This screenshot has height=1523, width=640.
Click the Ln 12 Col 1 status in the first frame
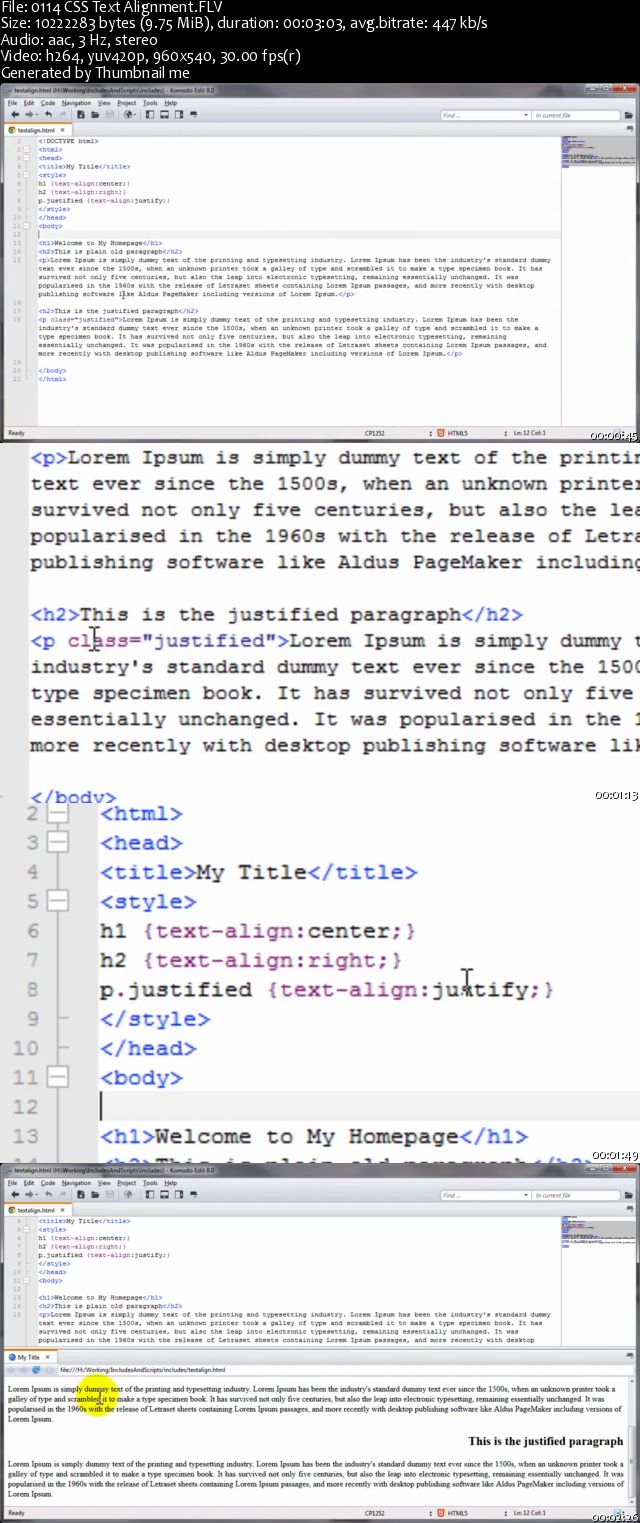(528, 433)
